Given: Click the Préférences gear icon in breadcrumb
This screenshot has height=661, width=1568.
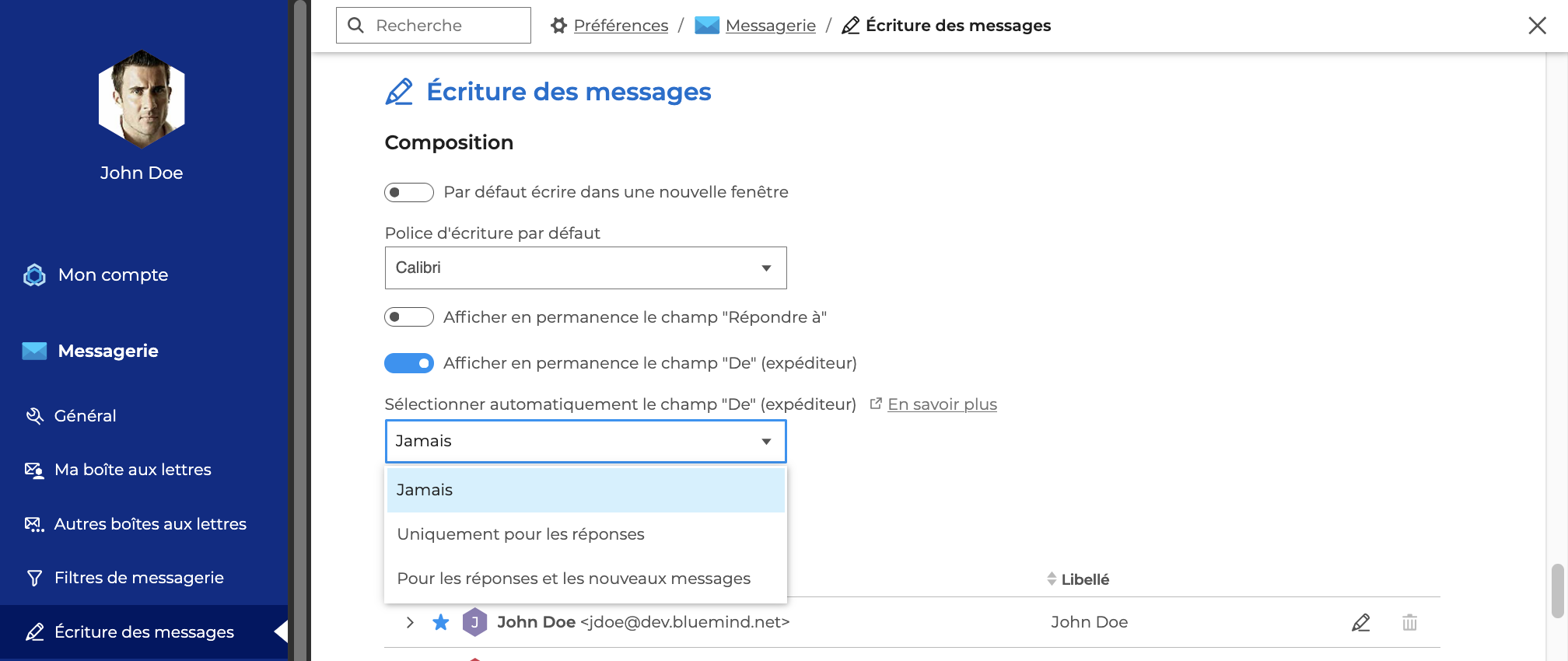Looking at the screenshot, I should coord(558,26).
